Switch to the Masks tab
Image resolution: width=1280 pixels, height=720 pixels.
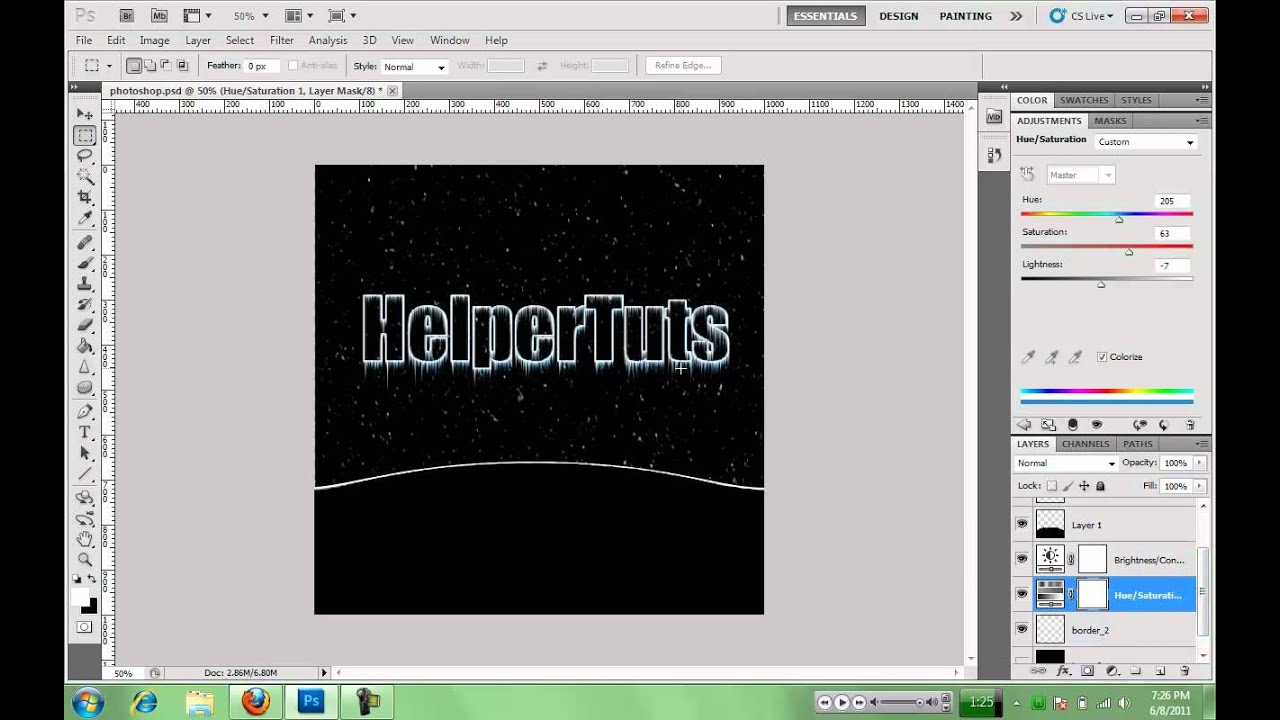(1110, 121)
